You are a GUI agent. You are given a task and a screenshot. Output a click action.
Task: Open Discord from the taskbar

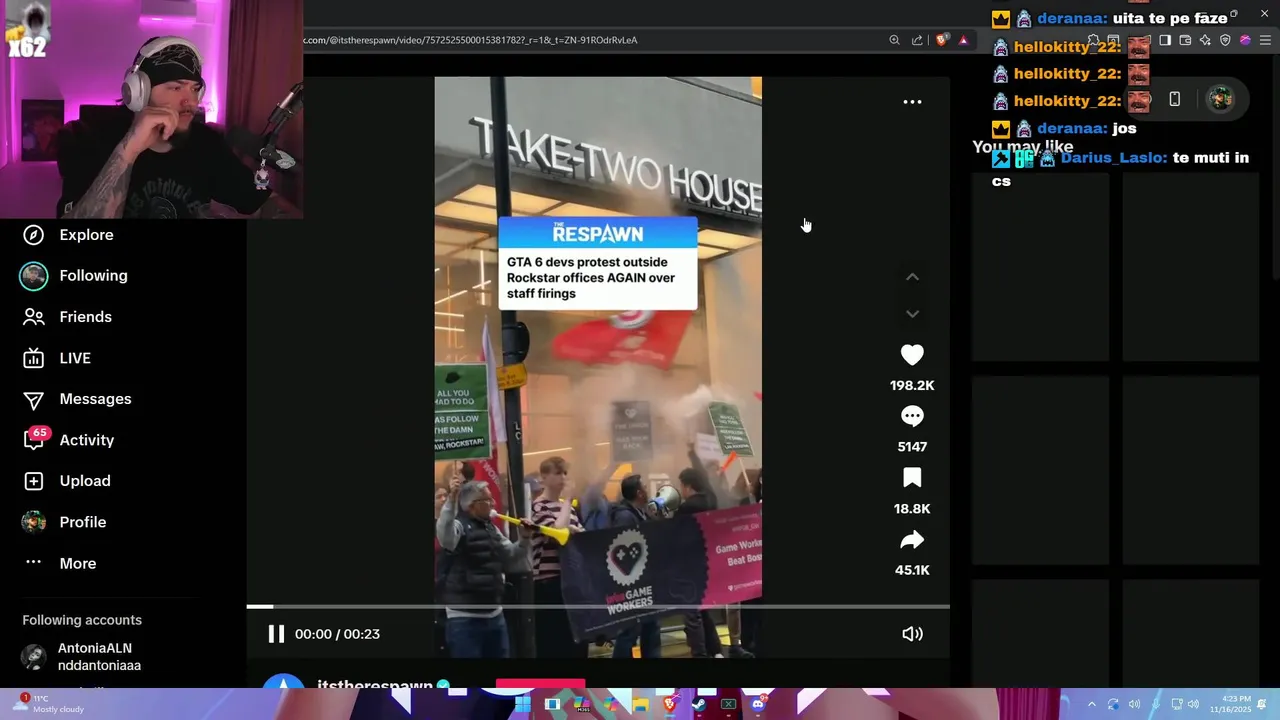(758, 705)
